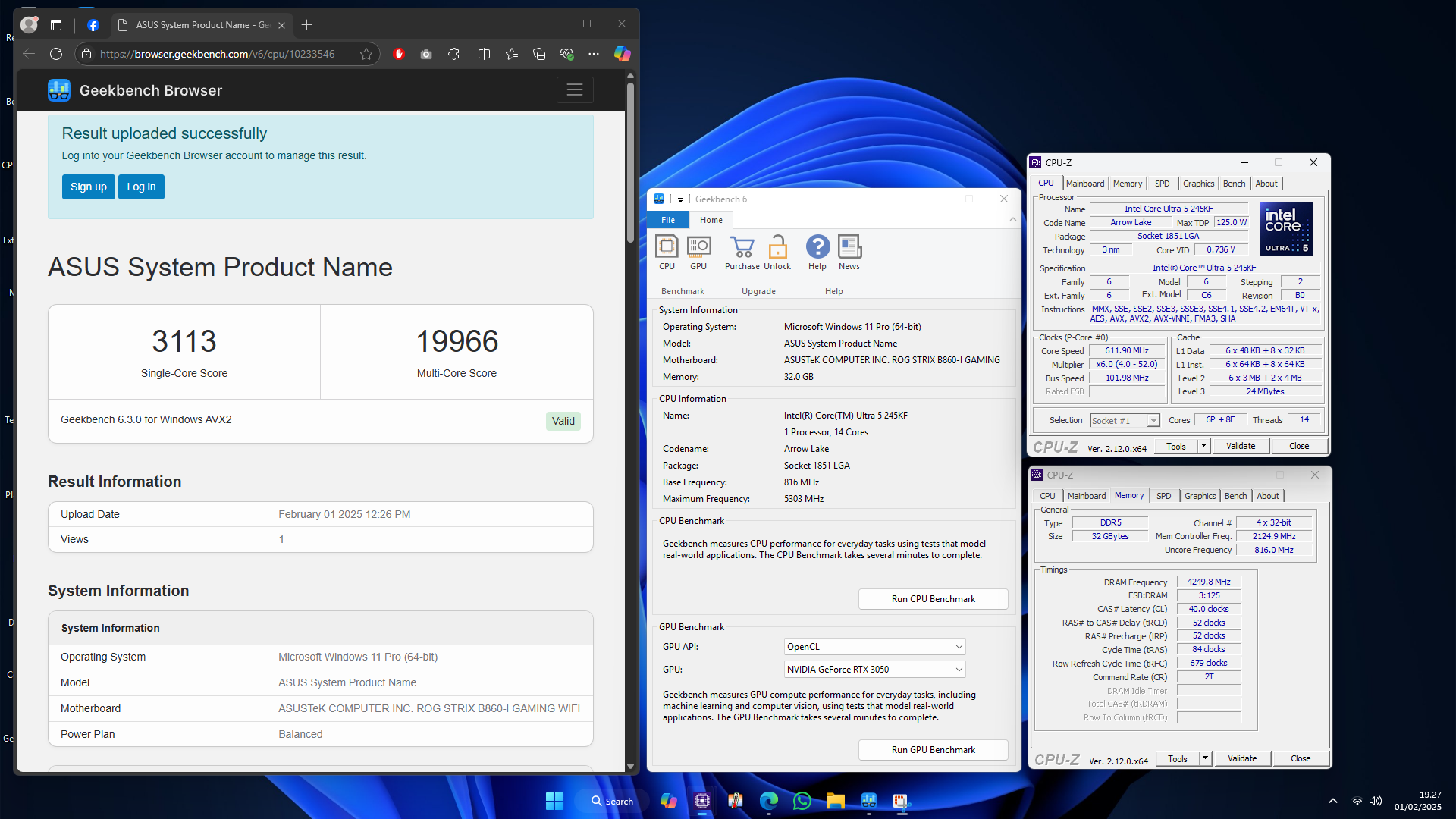Switch to Graphics tab in top CPU-Z window

[1198, 184]
